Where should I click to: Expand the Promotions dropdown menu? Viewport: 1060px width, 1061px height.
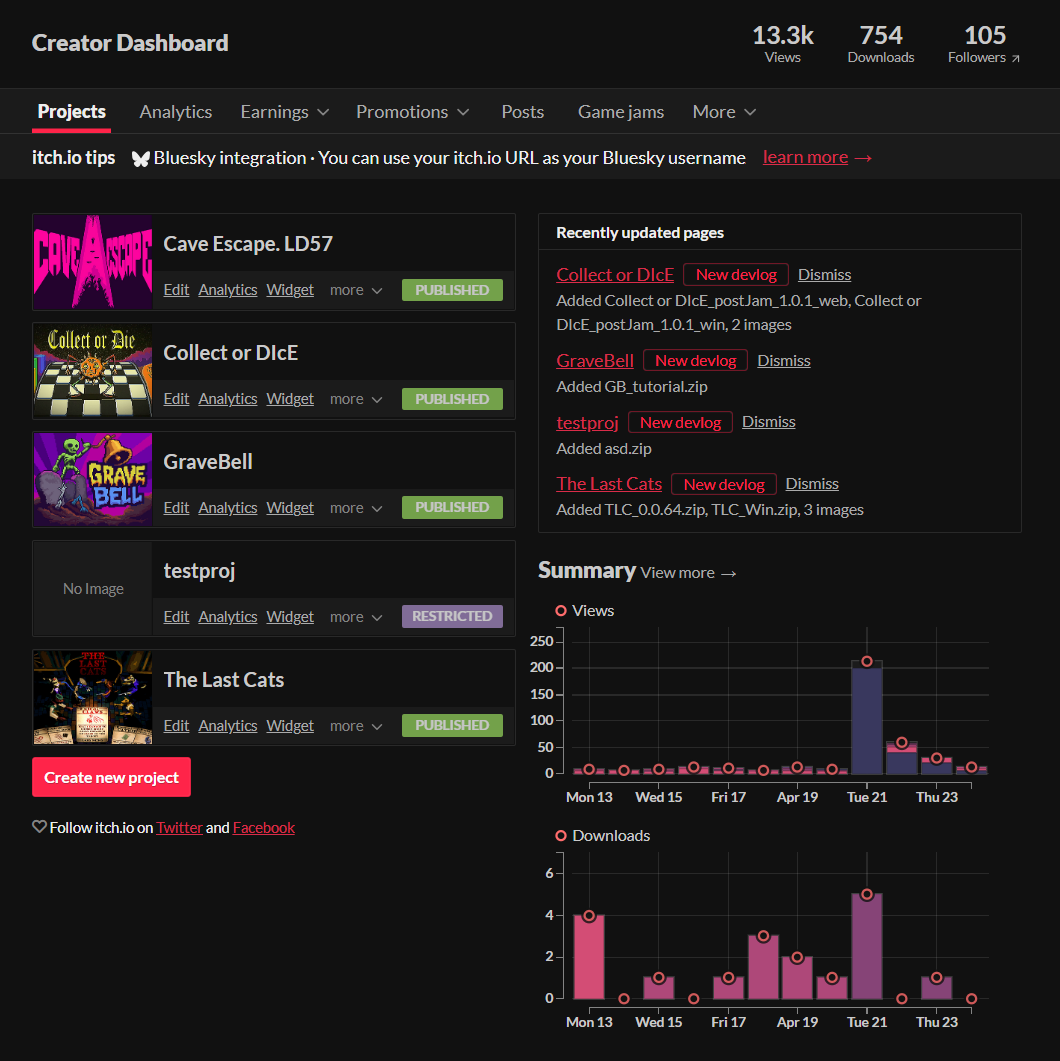coord(413,112)
